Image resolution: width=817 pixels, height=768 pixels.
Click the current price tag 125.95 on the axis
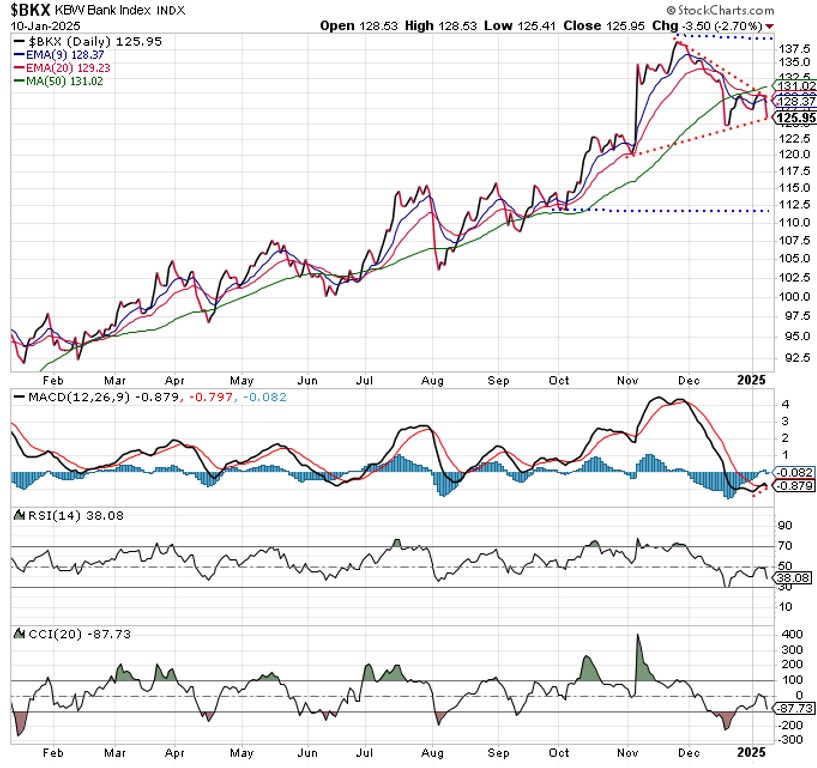pos(791,118)
